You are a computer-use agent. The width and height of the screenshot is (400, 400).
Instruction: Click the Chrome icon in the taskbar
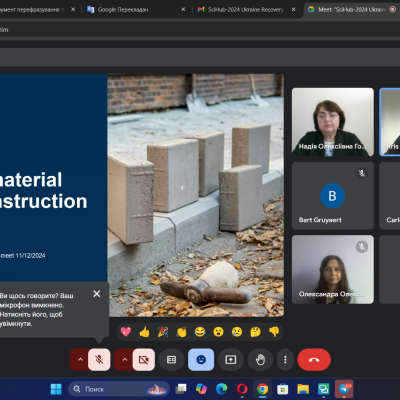[262, 389]
